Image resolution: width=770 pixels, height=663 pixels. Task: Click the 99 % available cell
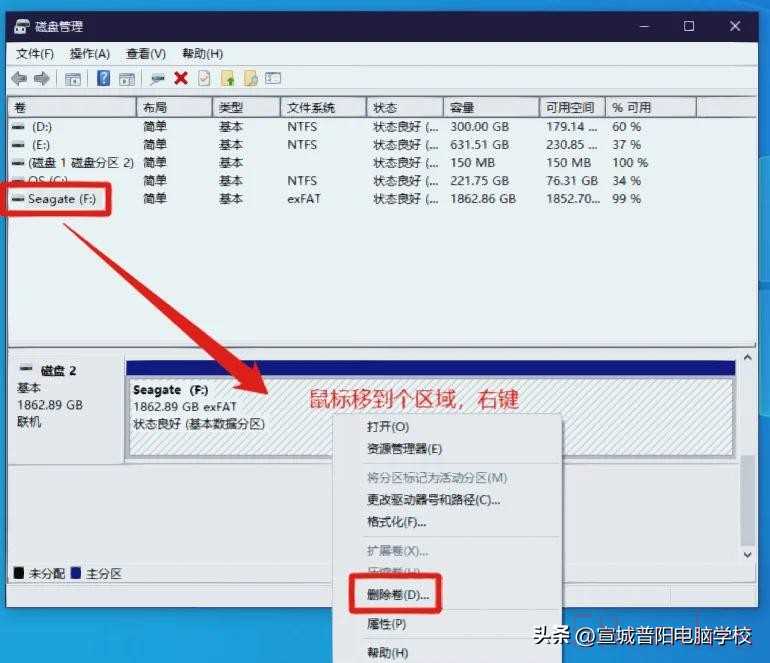coord(627,199)
